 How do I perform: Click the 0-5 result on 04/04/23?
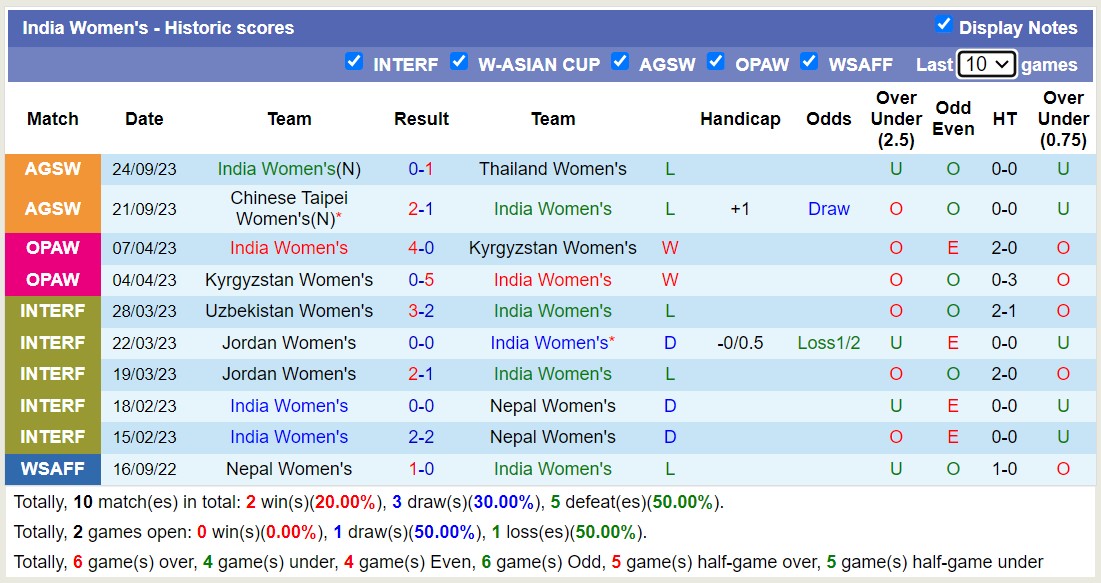[421, 280]
